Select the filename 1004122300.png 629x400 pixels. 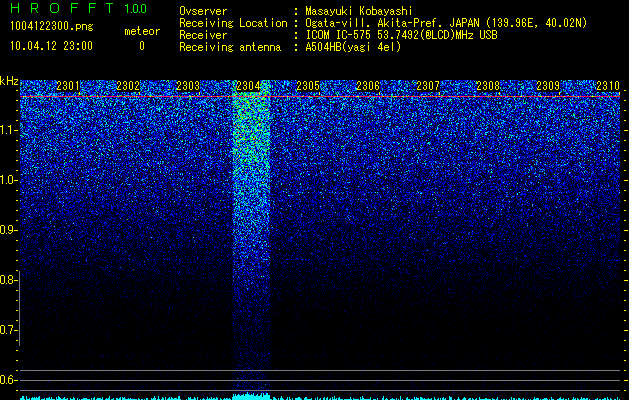click(52, 27)
